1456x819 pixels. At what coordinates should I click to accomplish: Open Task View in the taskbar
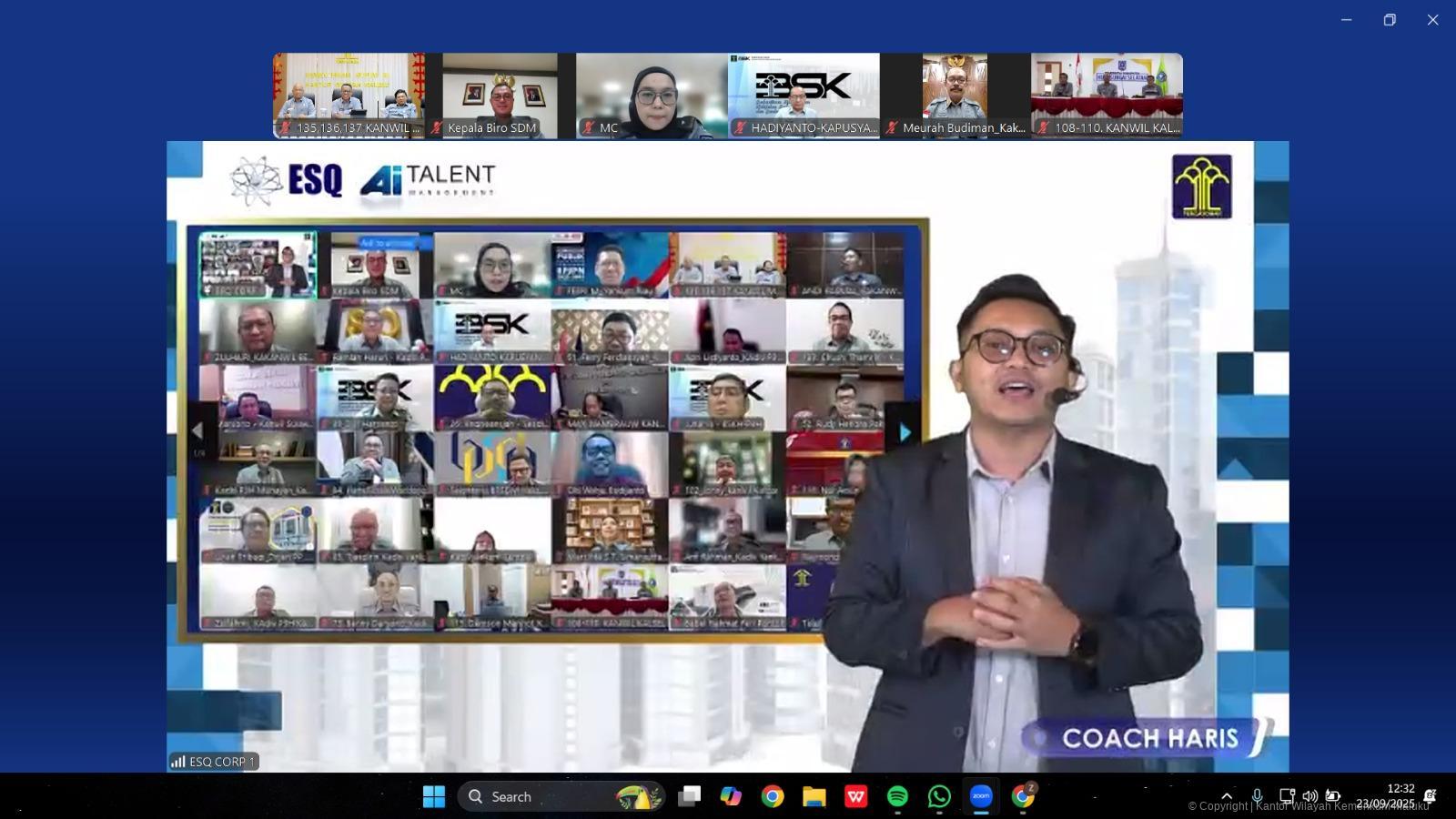click(689, 796)
